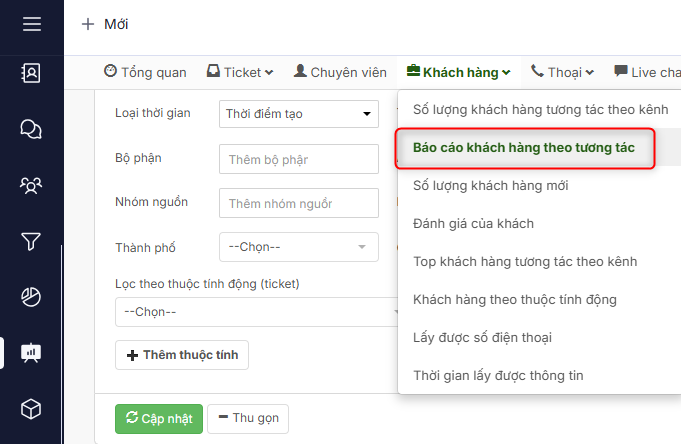Open the pie chart sidebar icon
This screenshot has height=444, width=681.
(31, 297)
